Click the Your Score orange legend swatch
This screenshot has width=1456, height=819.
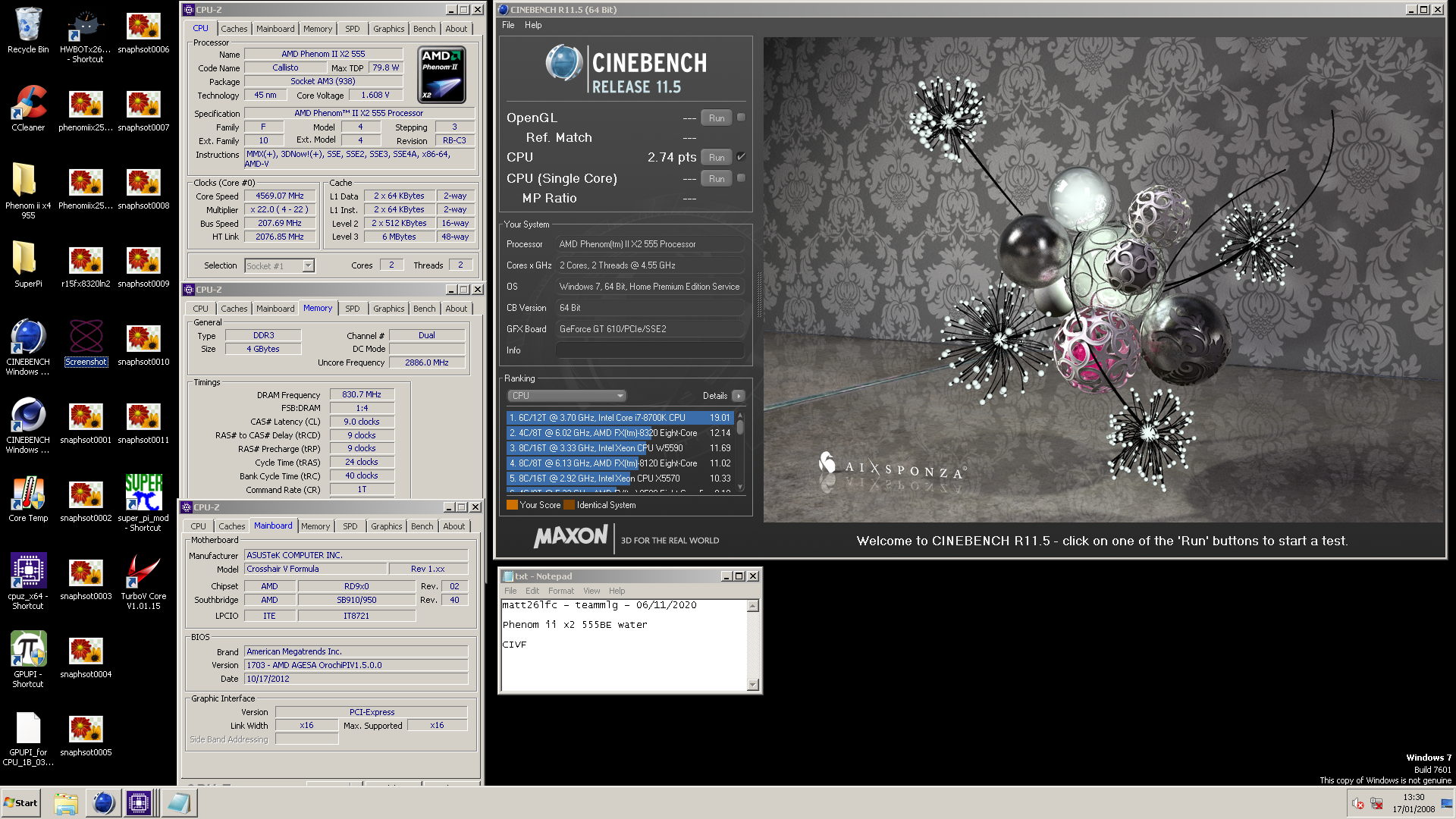point(512,505)
